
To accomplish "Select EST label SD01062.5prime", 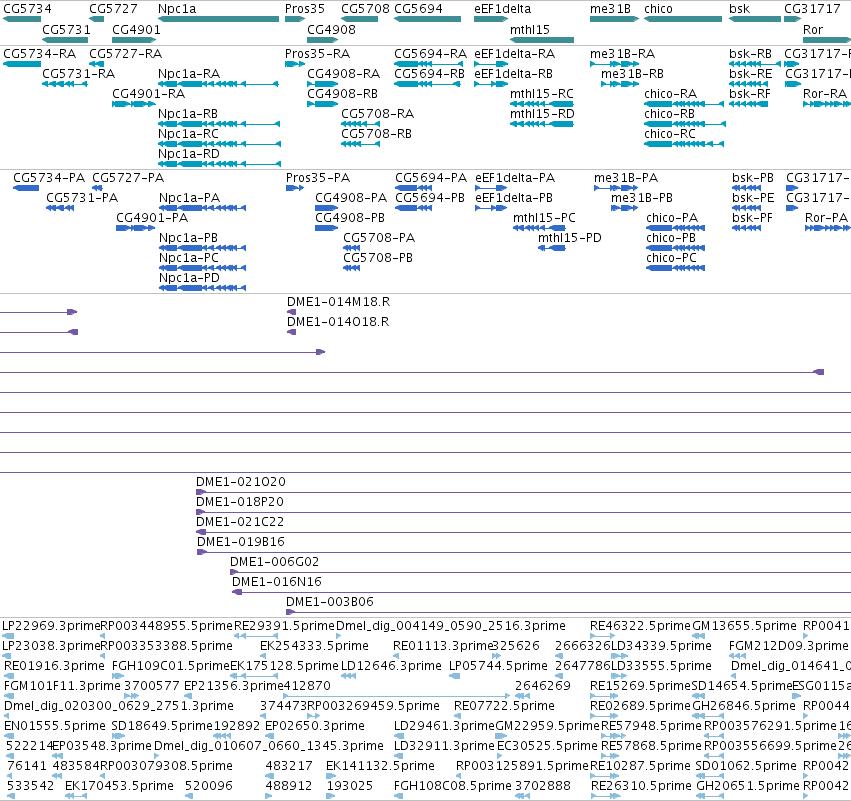I will 746,766.
